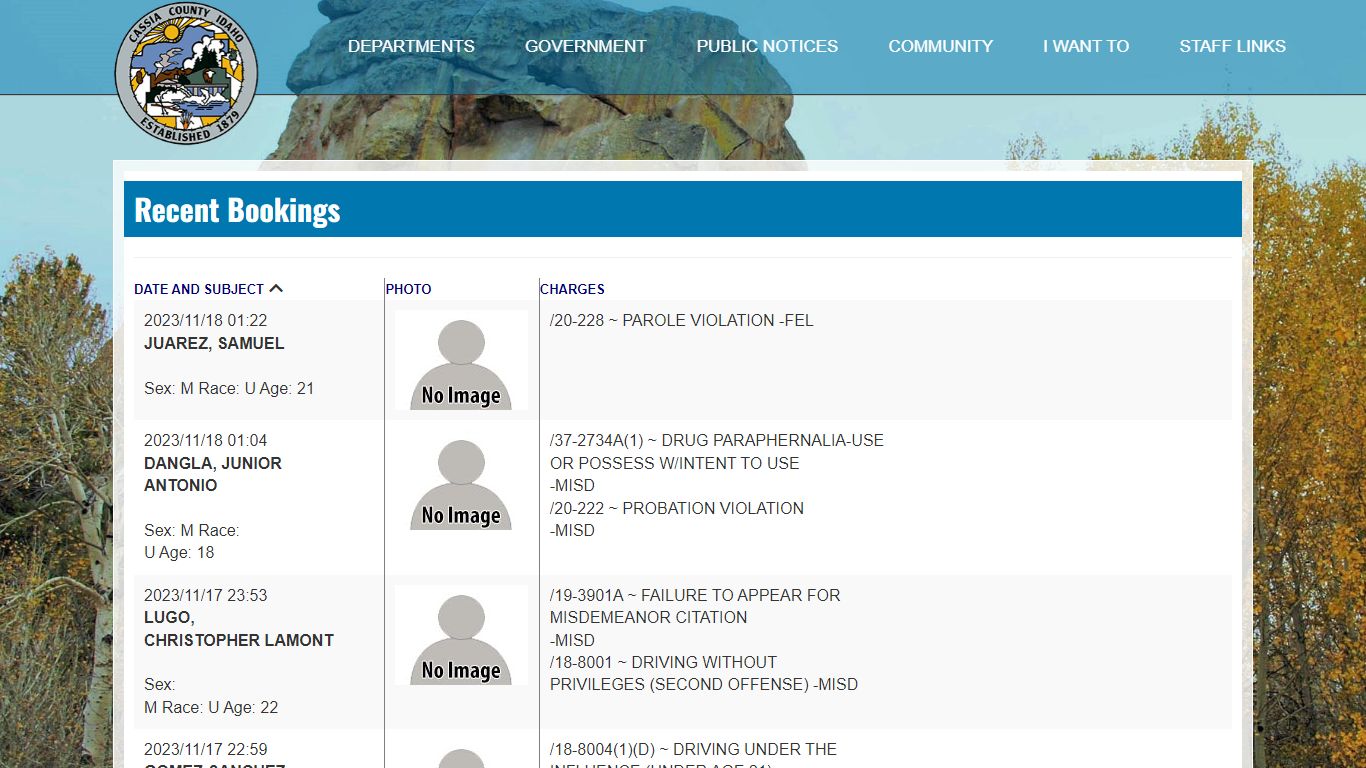Click the Charges column header
The height and width of the screenshot is (768, 1366).
point(572,289)
